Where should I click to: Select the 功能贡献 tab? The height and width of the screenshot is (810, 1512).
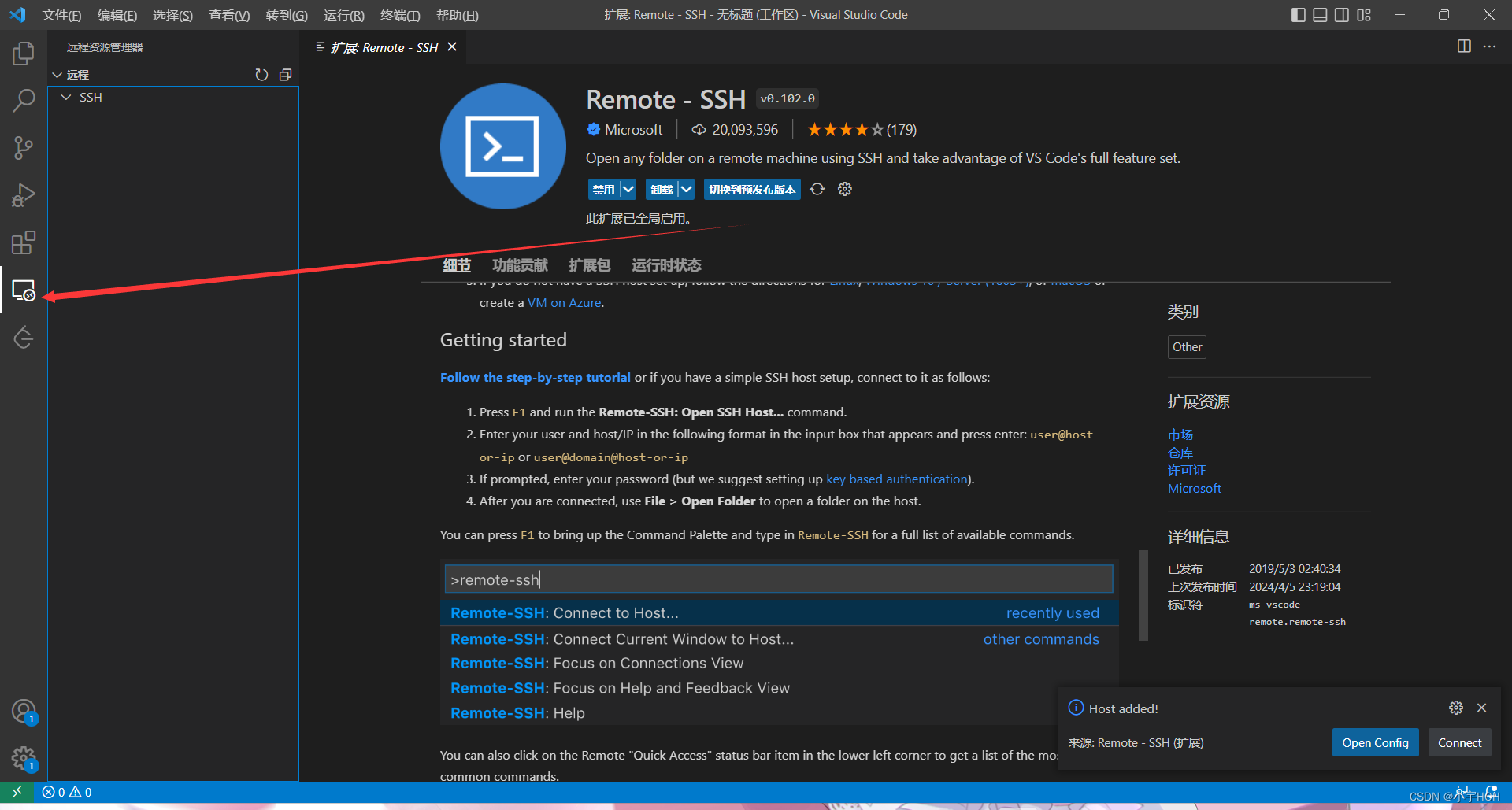pos(520,265)
